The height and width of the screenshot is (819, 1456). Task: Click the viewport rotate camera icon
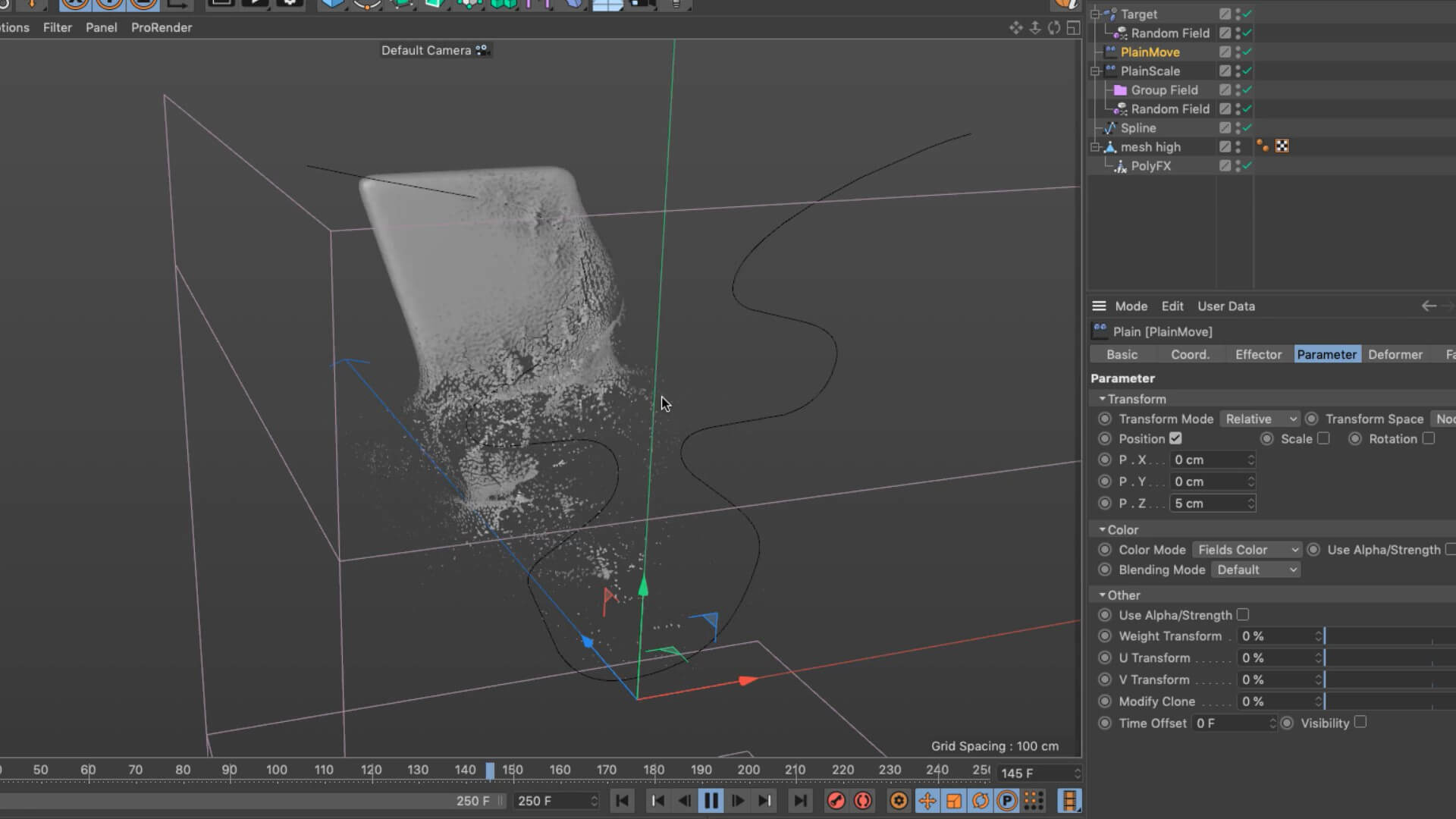point(1054,28)
